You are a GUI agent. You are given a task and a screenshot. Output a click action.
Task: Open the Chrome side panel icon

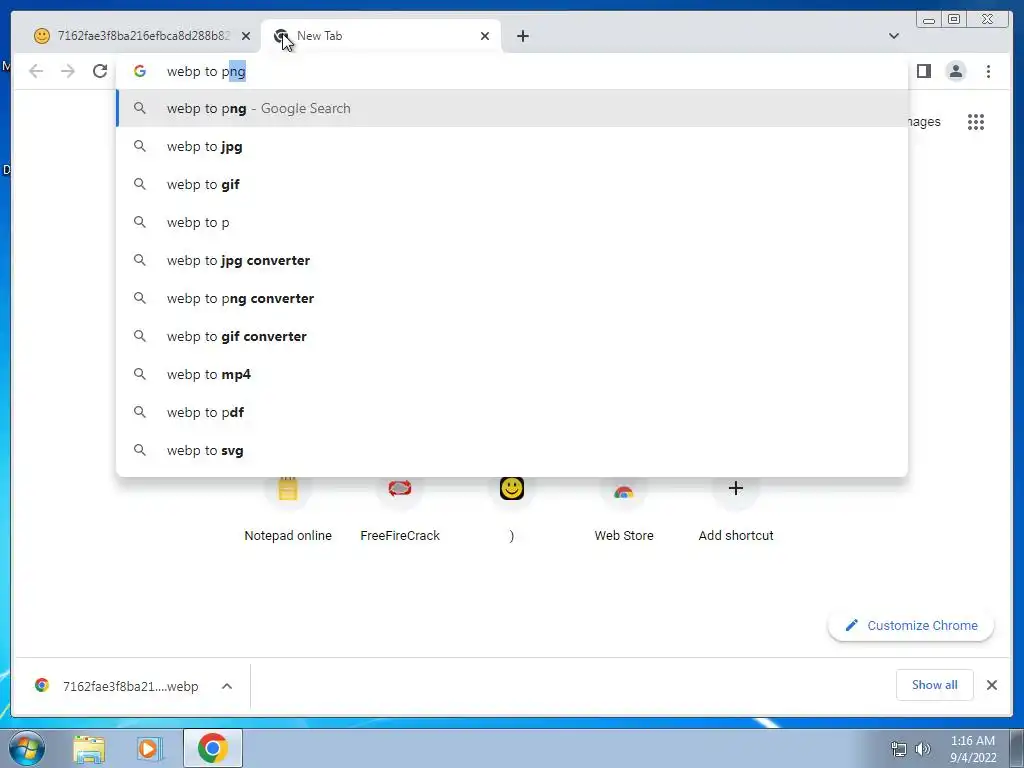(x=923, y=71)
